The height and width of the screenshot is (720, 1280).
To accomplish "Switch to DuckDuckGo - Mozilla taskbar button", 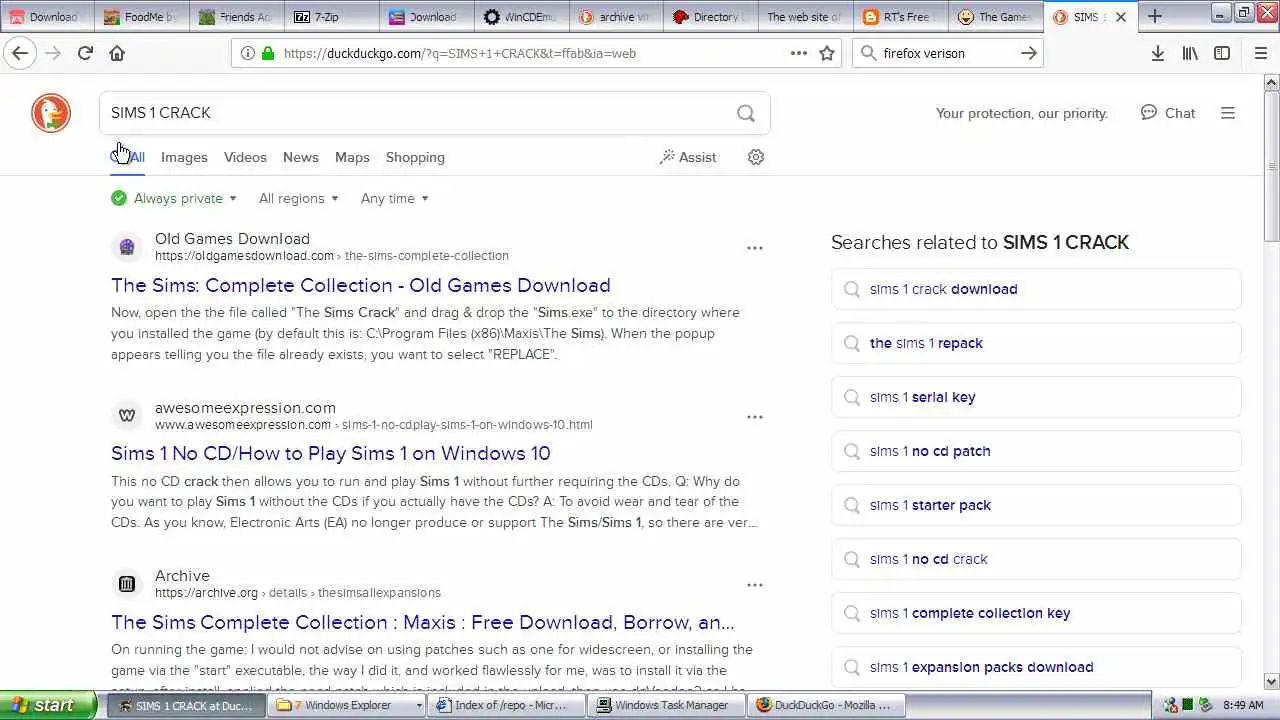I will [x=828, y=705].
